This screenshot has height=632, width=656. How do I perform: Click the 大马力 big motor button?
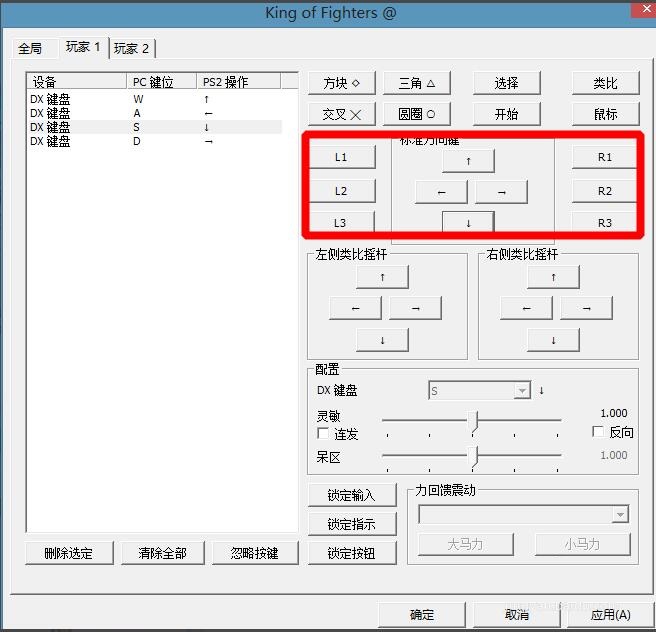pos(466,544)
